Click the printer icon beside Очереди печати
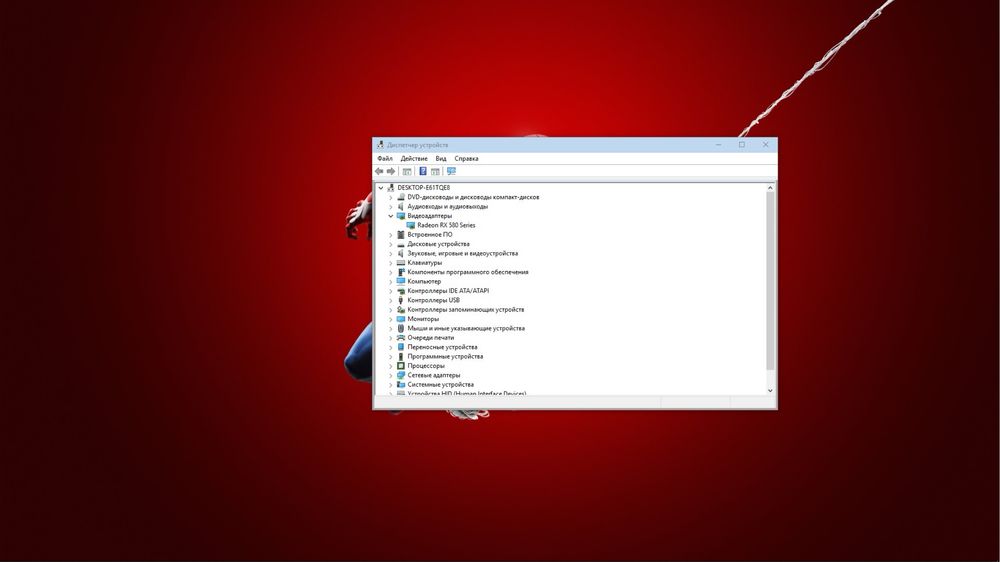 [401, 337]
